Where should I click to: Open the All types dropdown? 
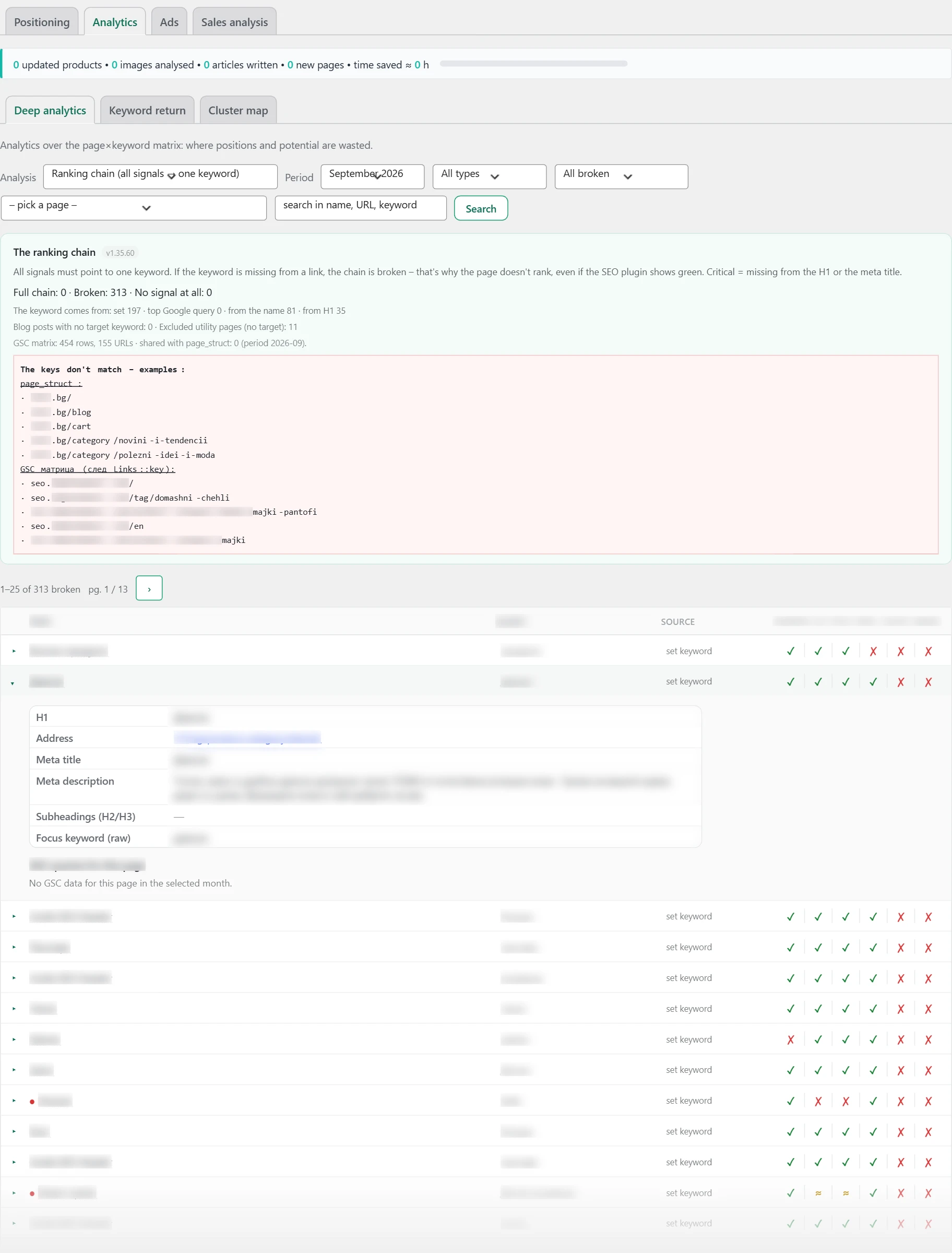489,176
